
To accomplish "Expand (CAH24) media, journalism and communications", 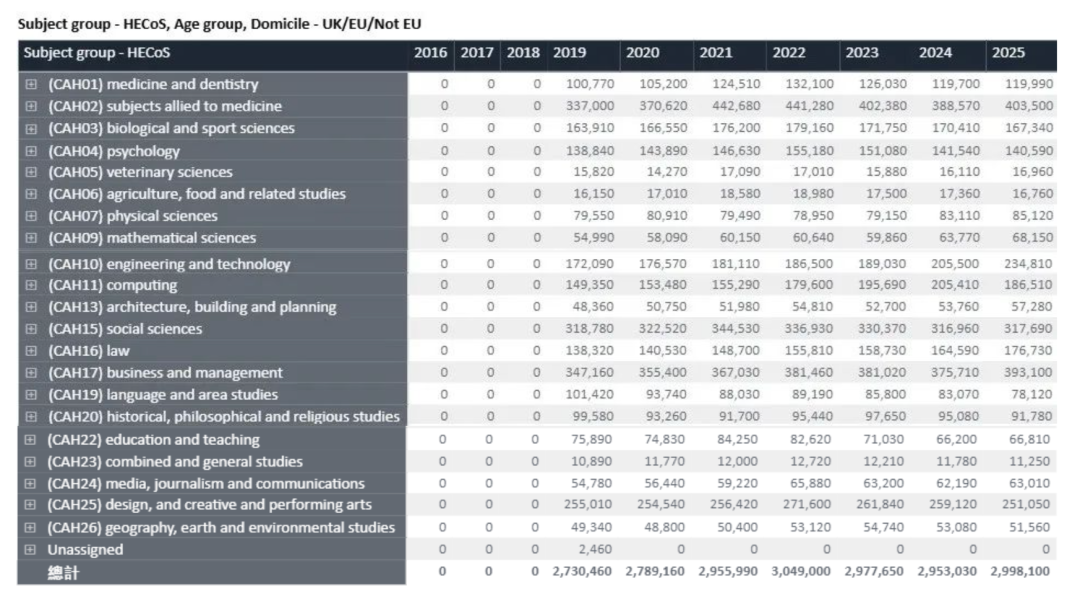I will click(30, 484).
